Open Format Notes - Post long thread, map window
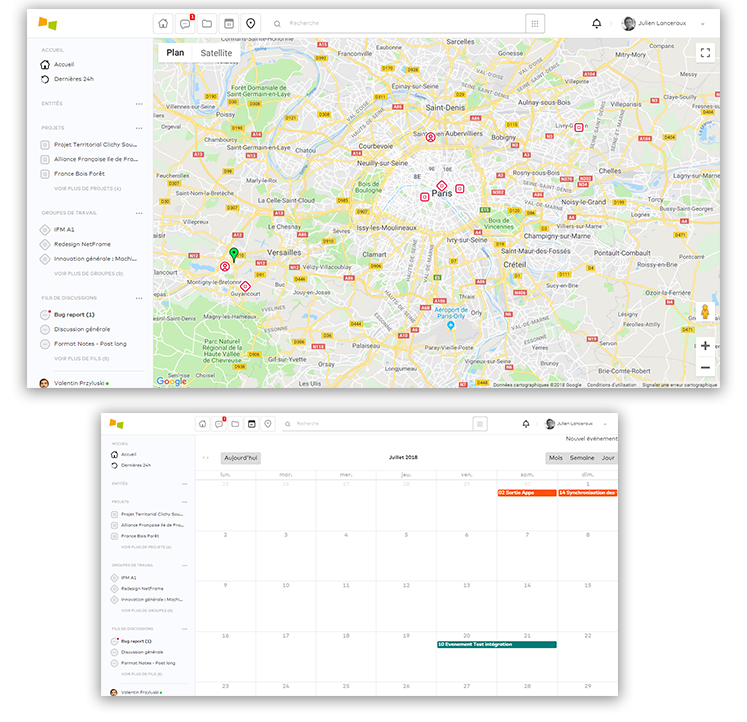 [x=83, y=344]
